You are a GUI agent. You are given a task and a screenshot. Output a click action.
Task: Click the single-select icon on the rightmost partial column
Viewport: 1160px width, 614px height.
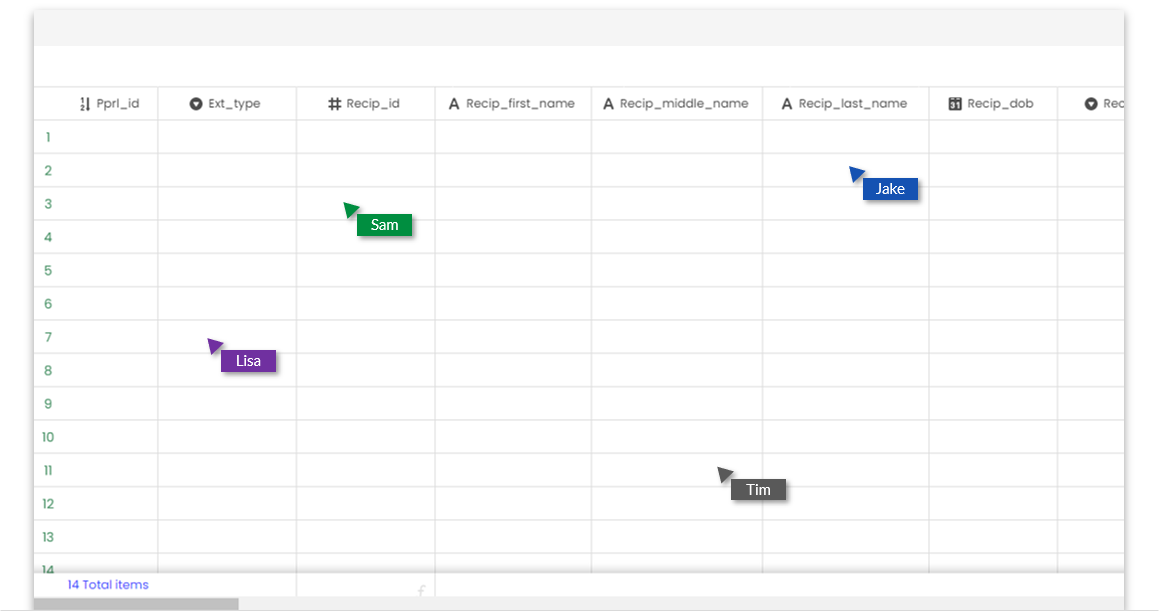point(1091,103)
